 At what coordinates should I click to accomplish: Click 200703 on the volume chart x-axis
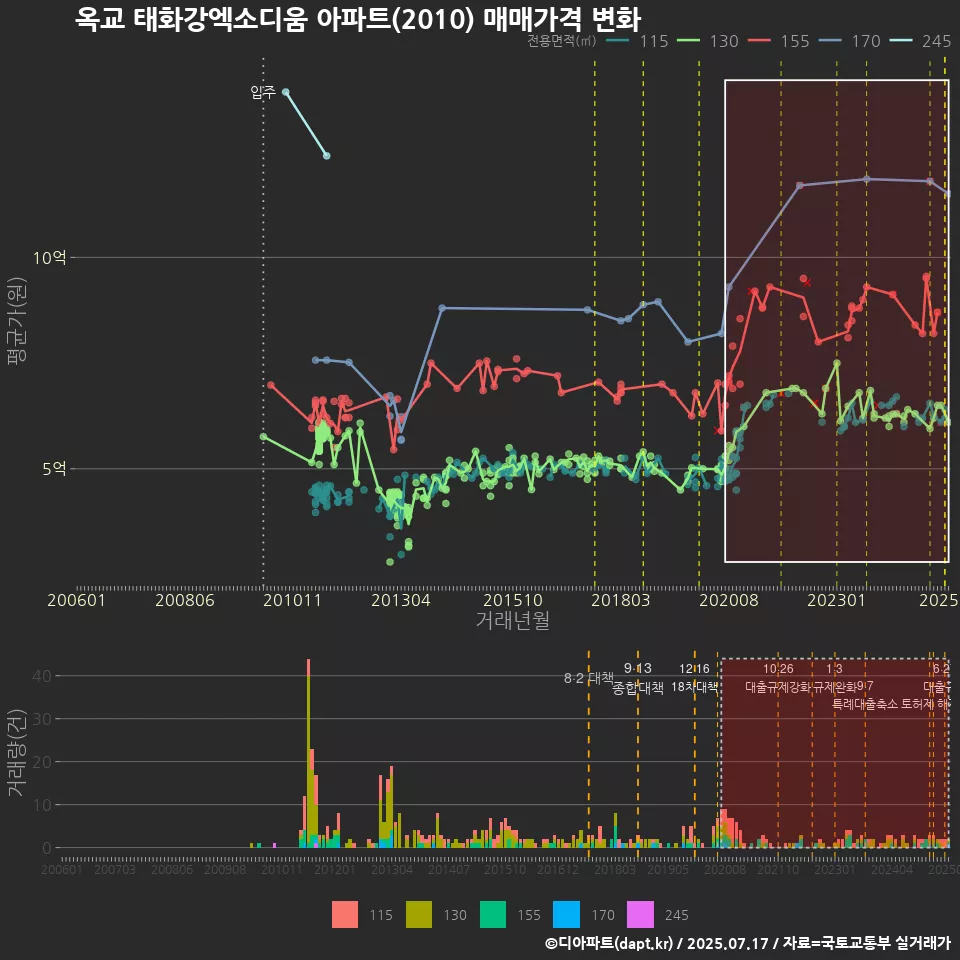click(115, 869)
